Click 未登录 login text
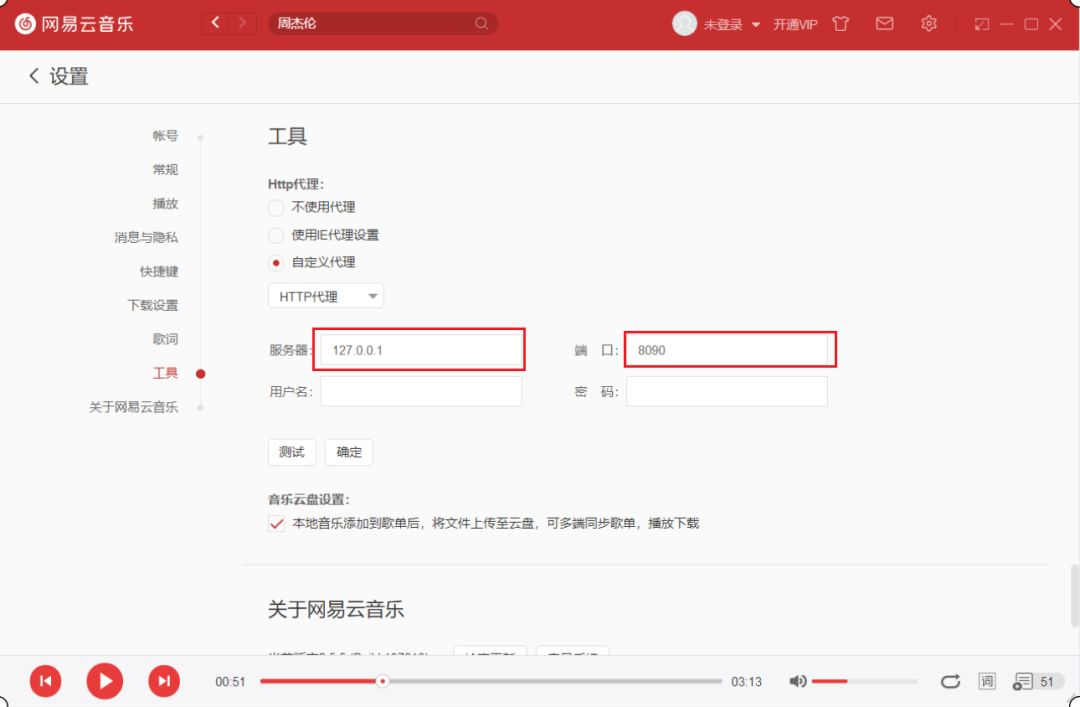Screen dimensions: 1080x707 pos(723,25)
